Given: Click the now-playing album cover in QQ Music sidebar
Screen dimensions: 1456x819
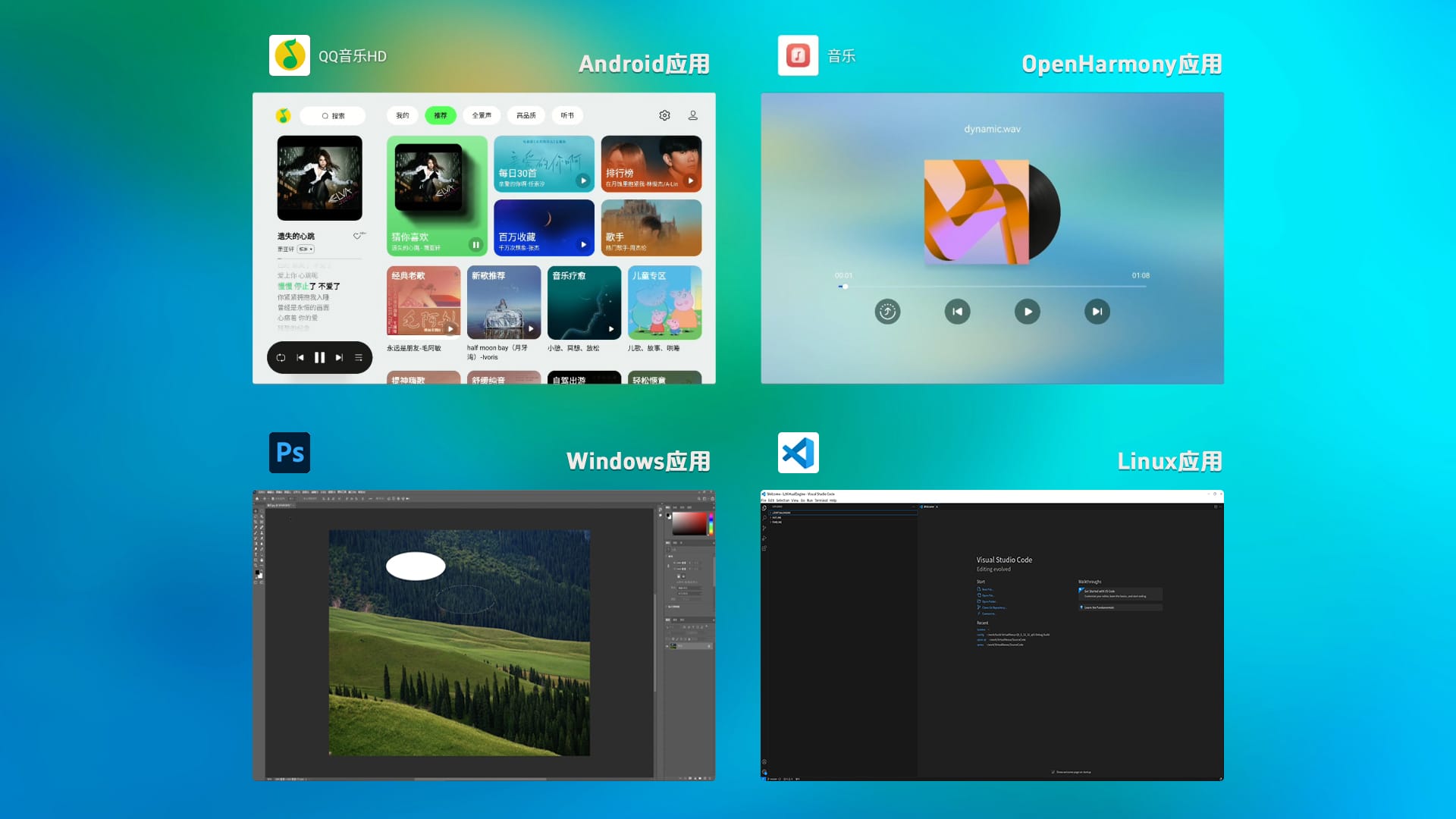Looking at the screenshot, I should click(319, 178).
